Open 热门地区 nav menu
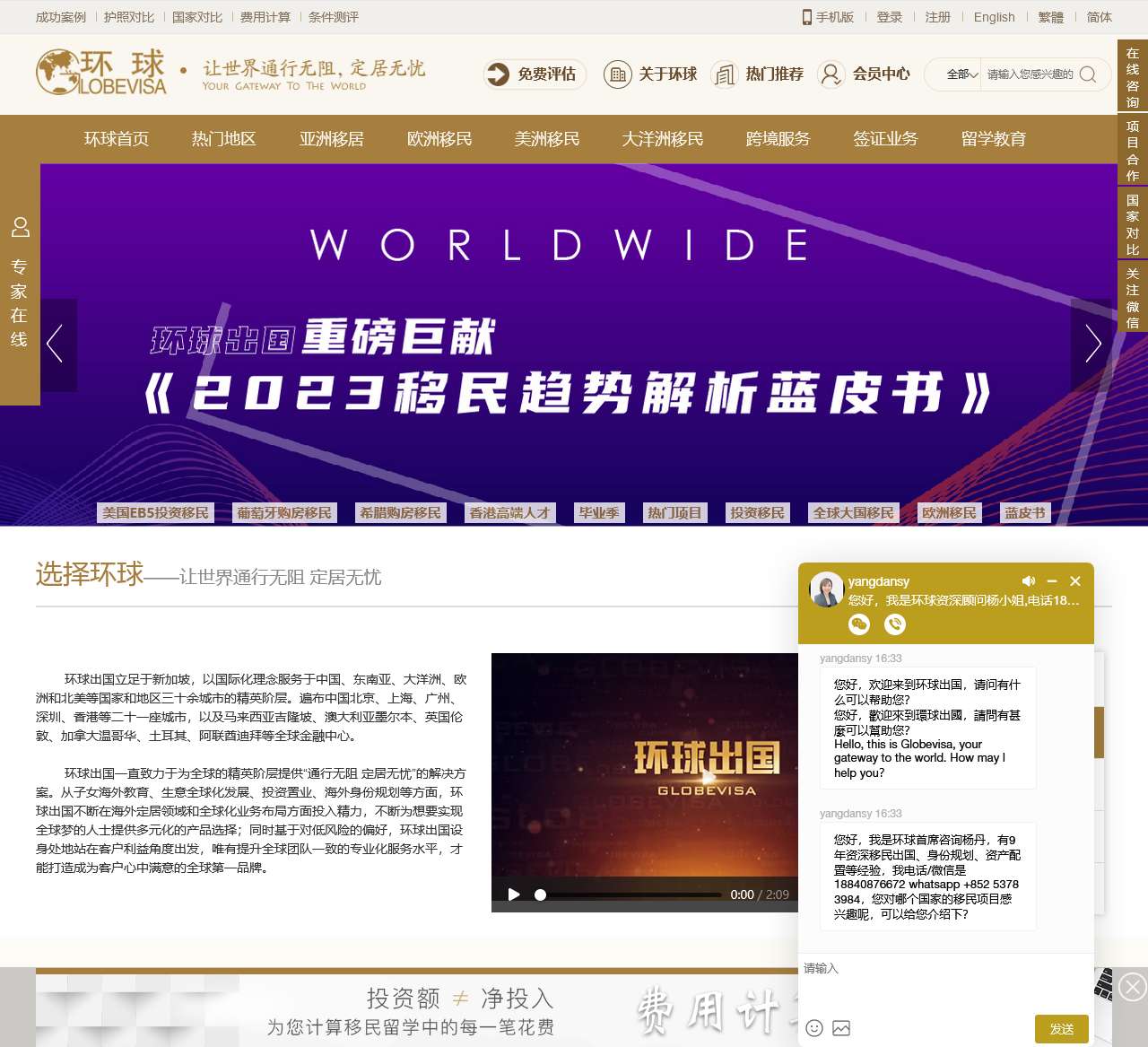 (224, 139)
